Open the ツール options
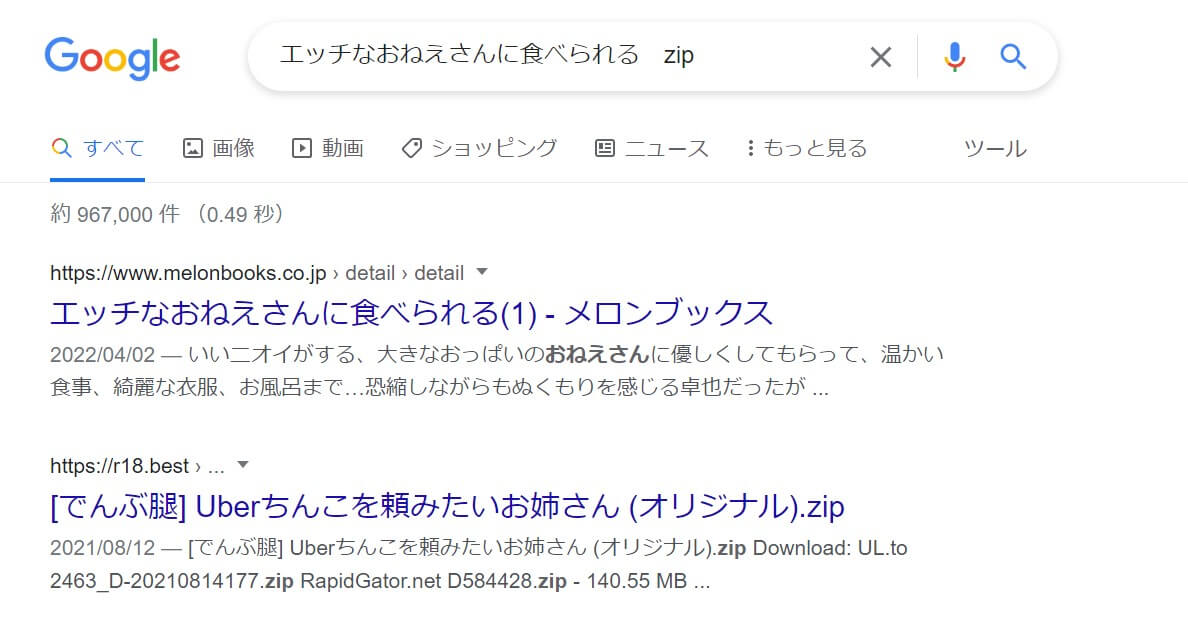The width and height of the screenshot is (1188, 630). click(995, 148)
